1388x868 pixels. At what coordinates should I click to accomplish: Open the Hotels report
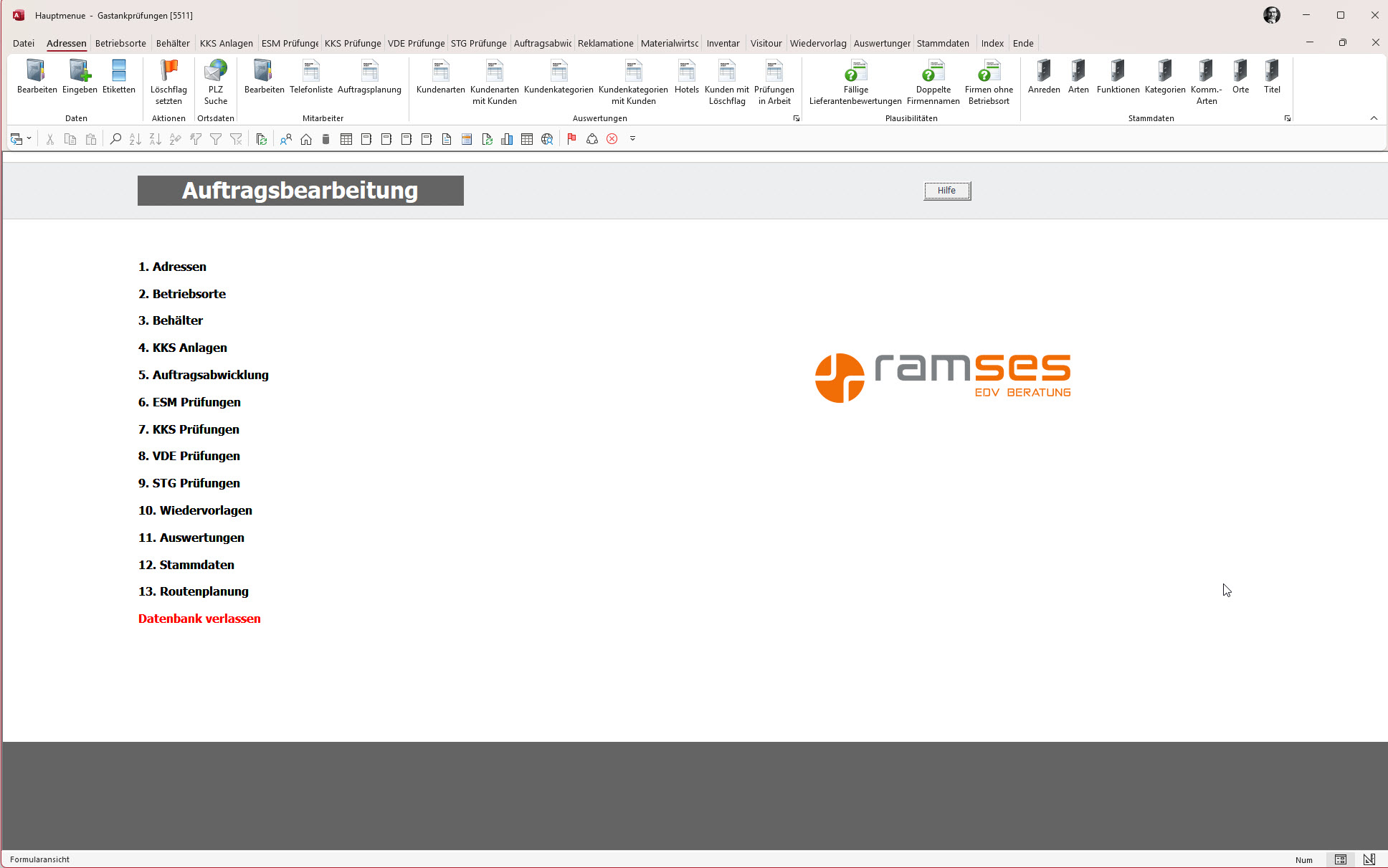click(x=687, y=77)
